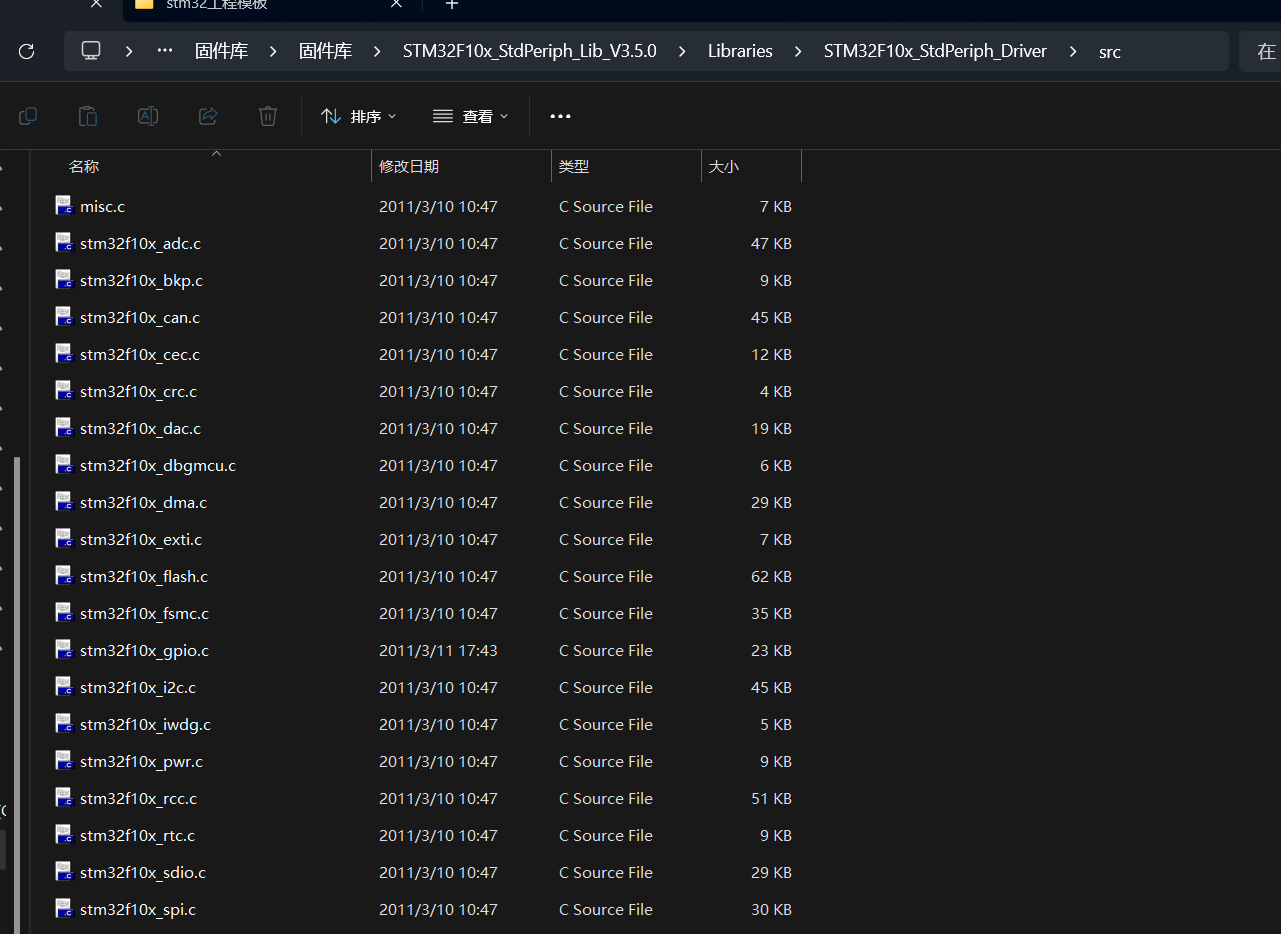Screen dimensions: 1281x934
Task: Open the See more (…) toolbar menu
Action: pos(560,116)
